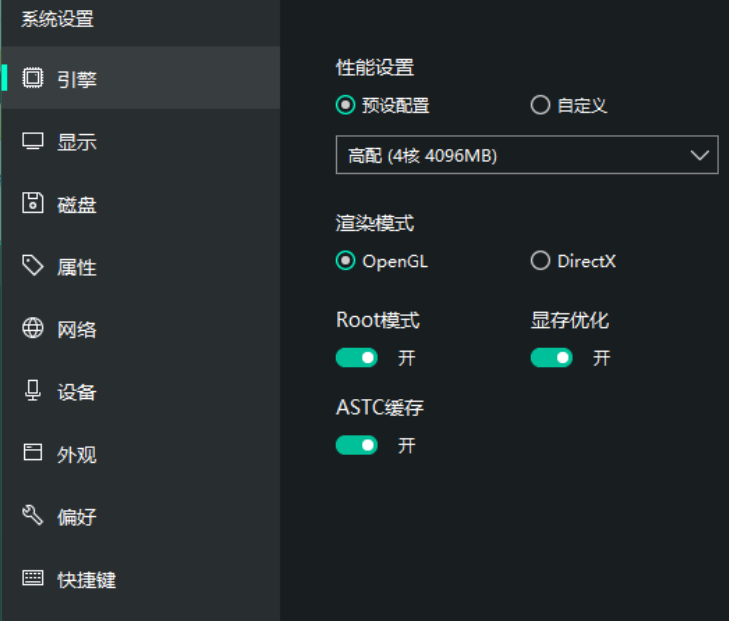Select the 预设配置 radio option
The image size is (729, 621).
(346, 105)
